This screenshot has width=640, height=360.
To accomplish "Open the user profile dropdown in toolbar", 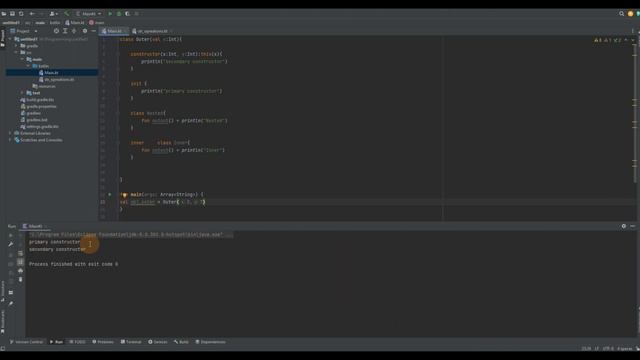I will click(53, 13).
